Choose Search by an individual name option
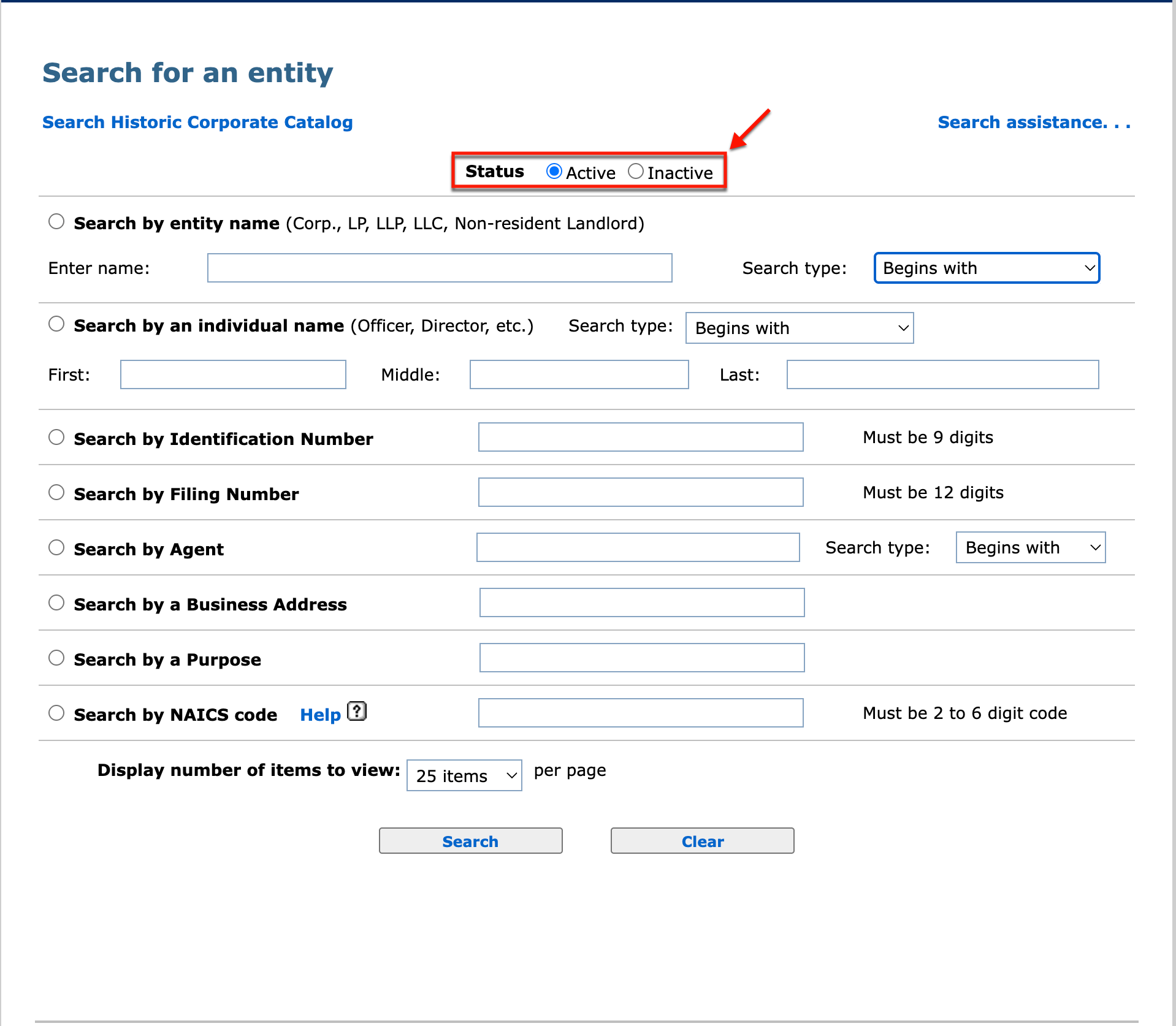The width and height of the screenshot is (1176, 1026). point(56,324)
